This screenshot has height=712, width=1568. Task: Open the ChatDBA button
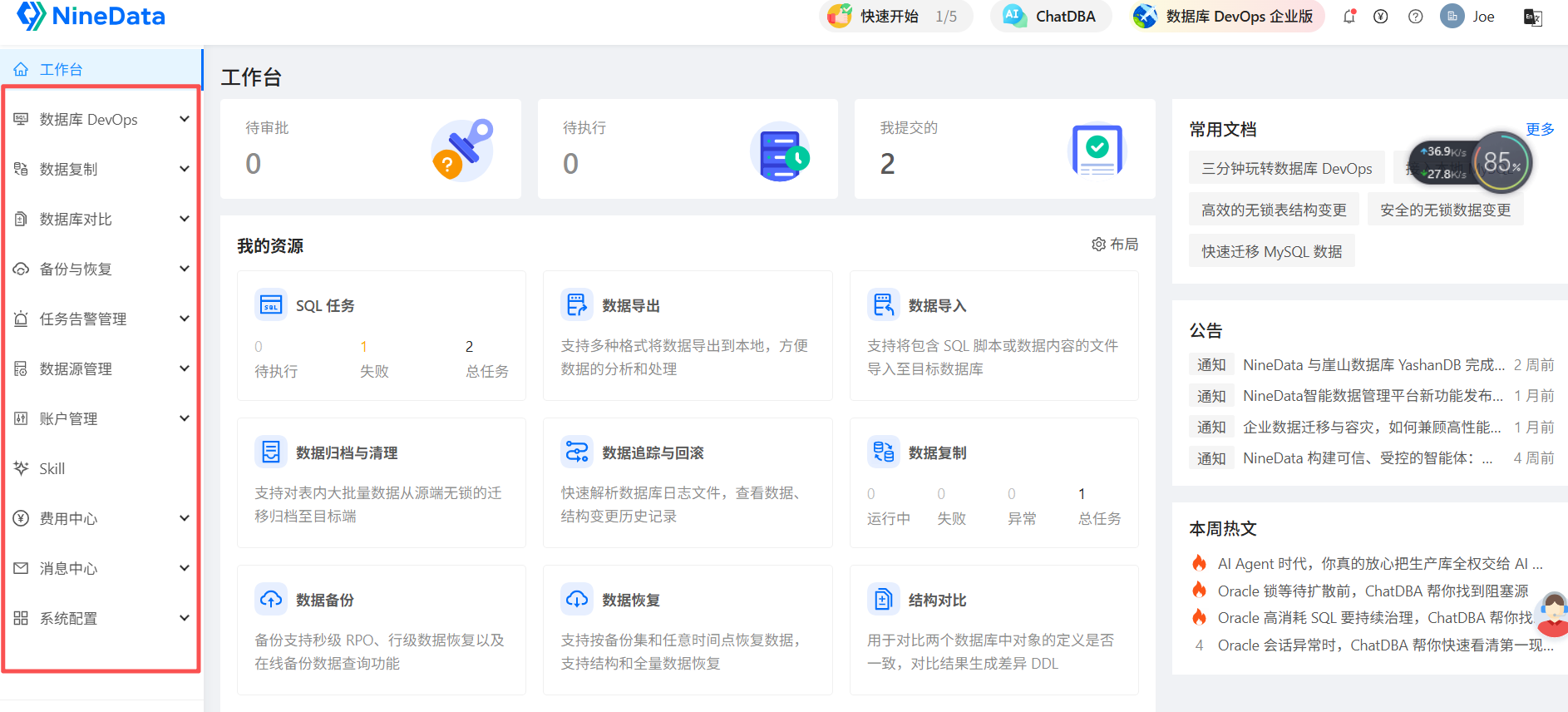pyautogui.click(x=1051, y=16)
